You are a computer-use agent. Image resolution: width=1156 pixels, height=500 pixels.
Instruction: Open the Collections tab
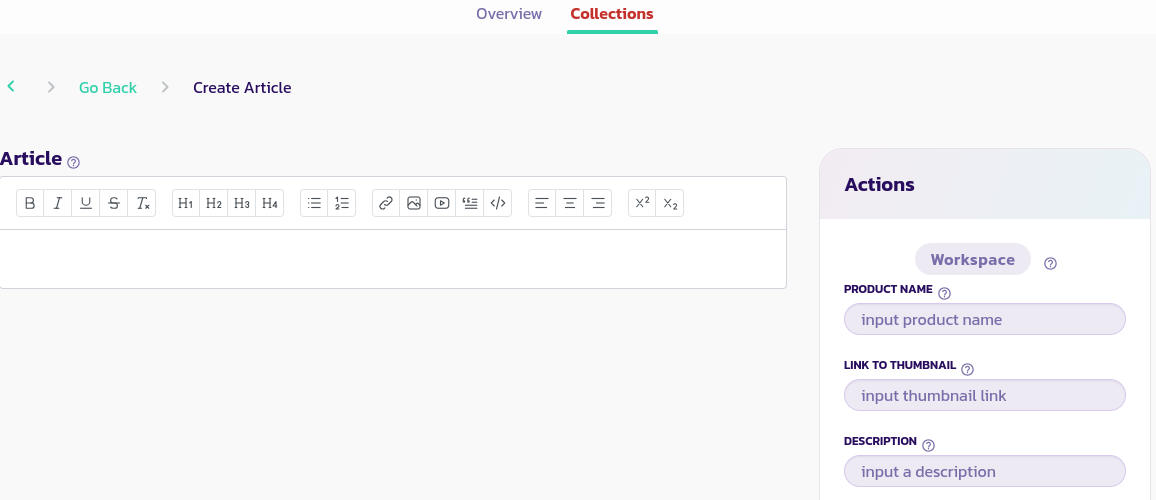click(x=612, y=14)
